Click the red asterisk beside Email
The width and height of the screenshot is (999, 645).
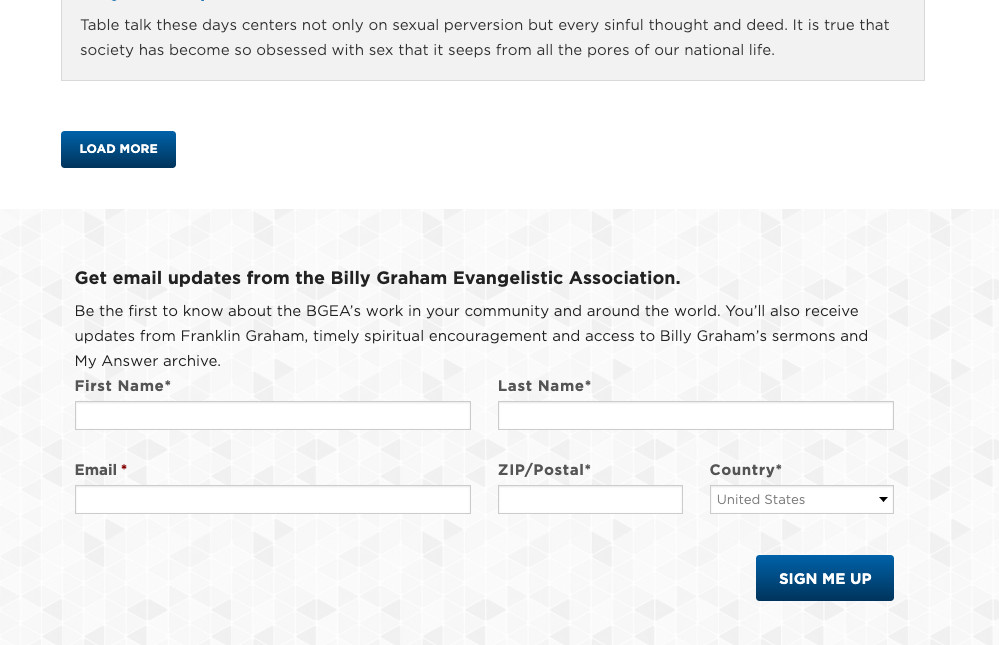pos(124,470)
